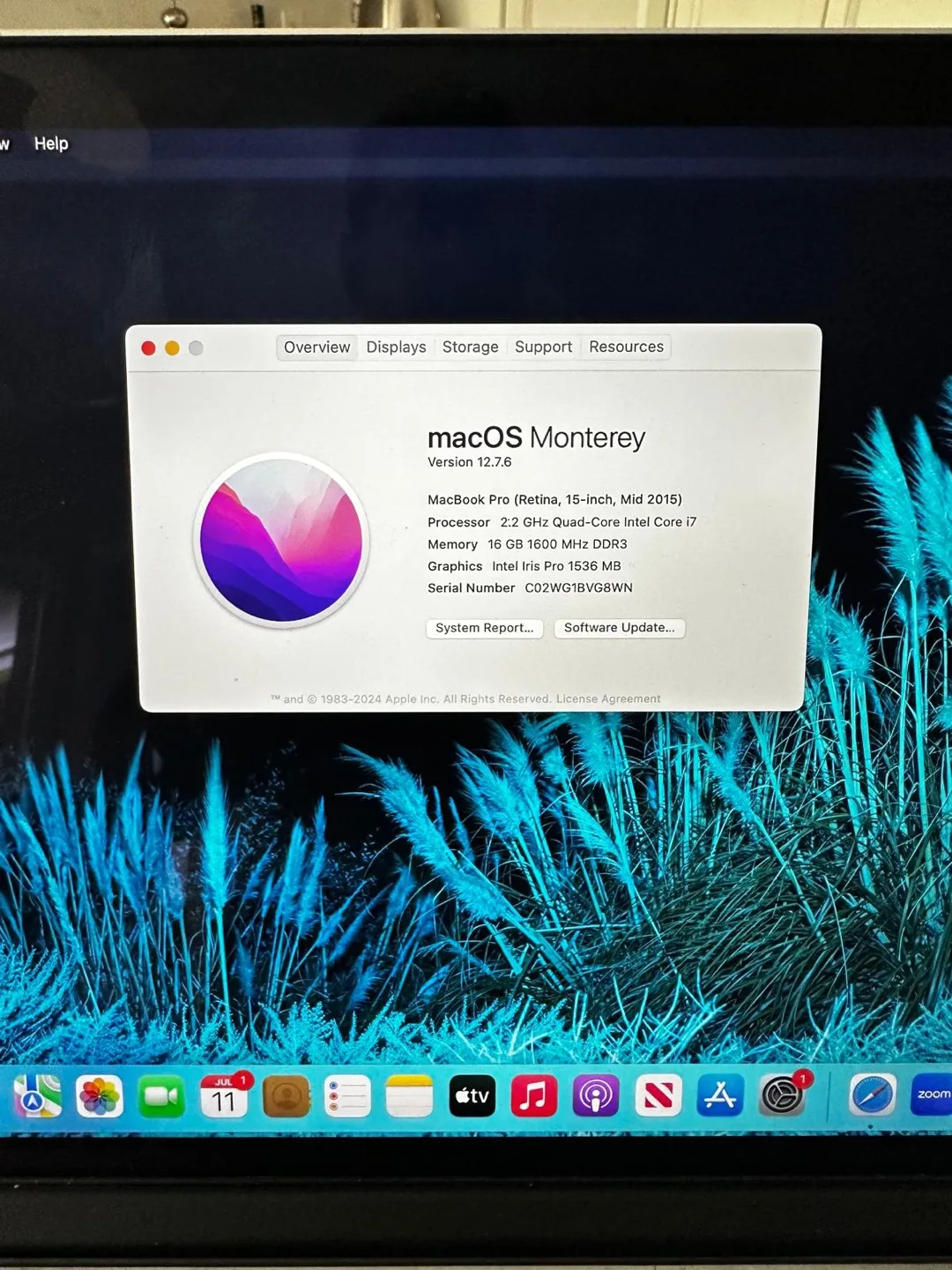
Task: Open Reminders in the Dock
Action: tap(347, 1096)
